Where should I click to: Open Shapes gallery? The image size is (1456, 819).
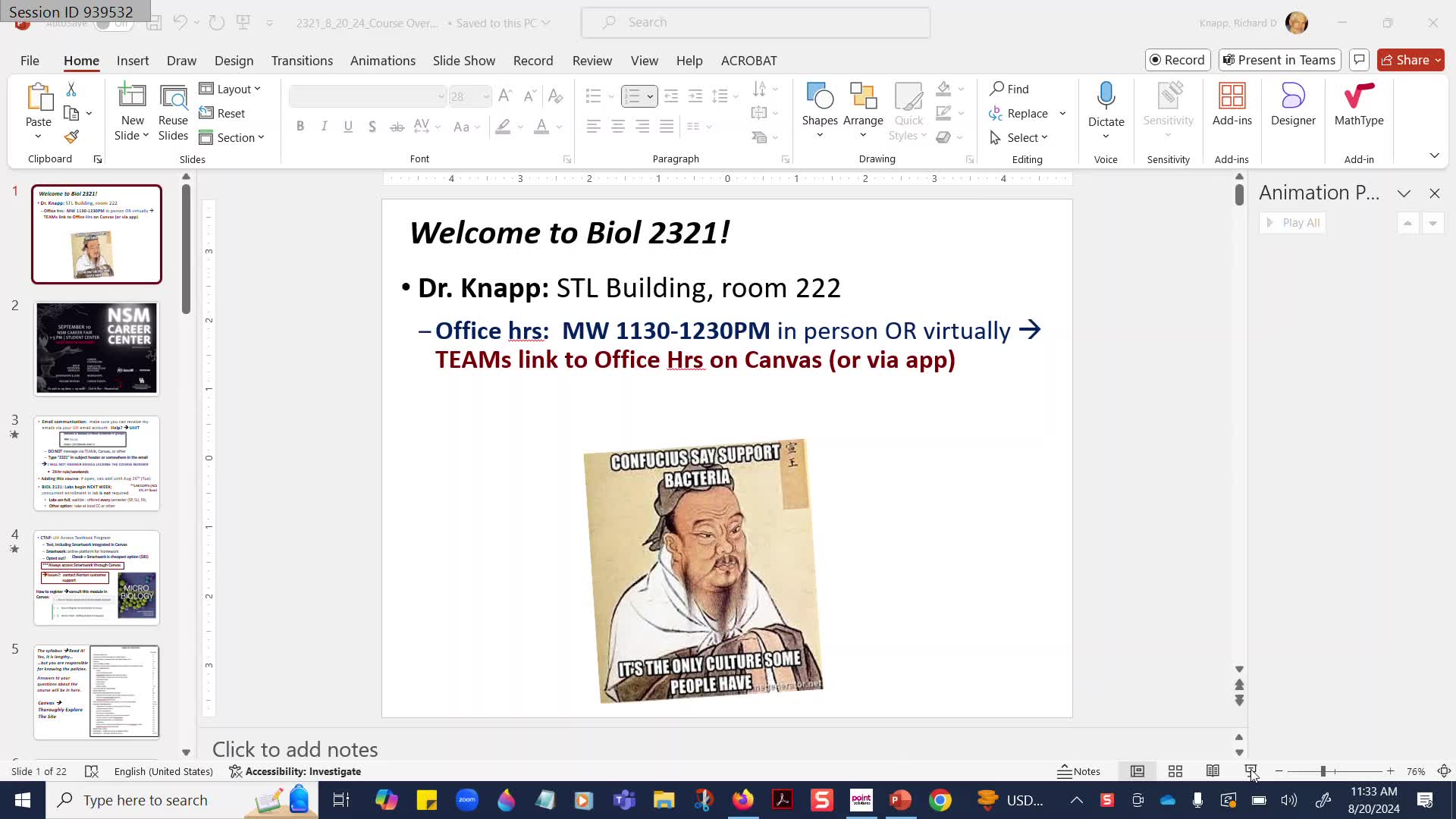(x=819, y=105)
